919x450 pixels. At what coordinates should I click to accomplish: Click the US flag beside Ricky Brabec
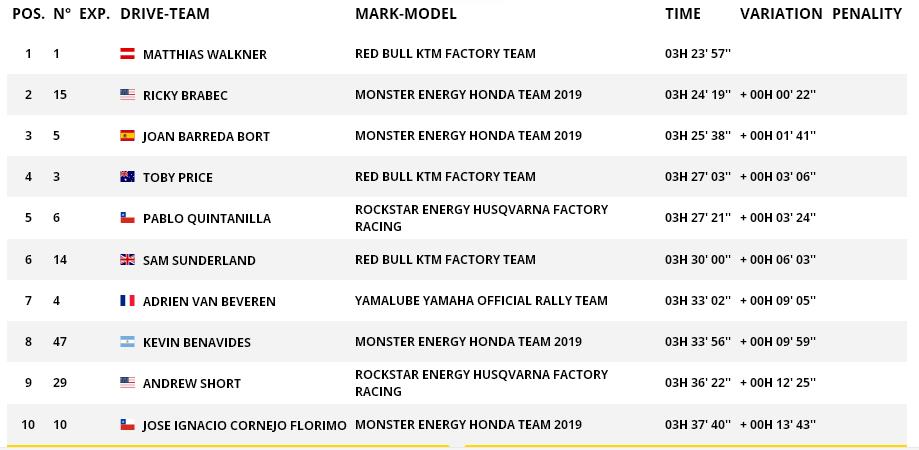pos(127,95)
